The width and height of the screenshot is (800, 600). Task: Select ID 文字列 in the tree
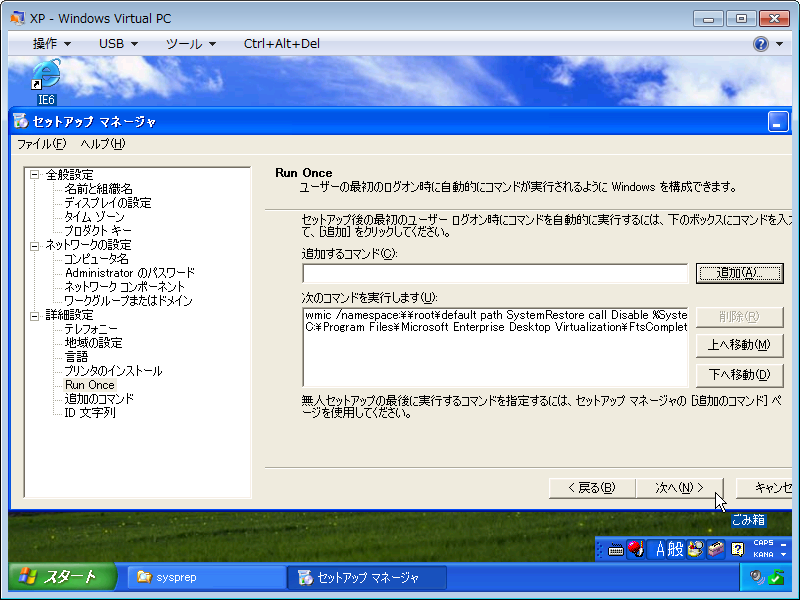(x=90, y=413)
